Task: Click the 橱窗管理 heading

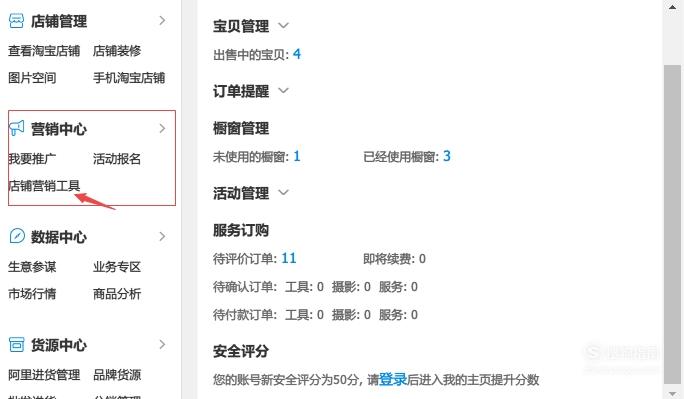Action: tap(241, 128)
